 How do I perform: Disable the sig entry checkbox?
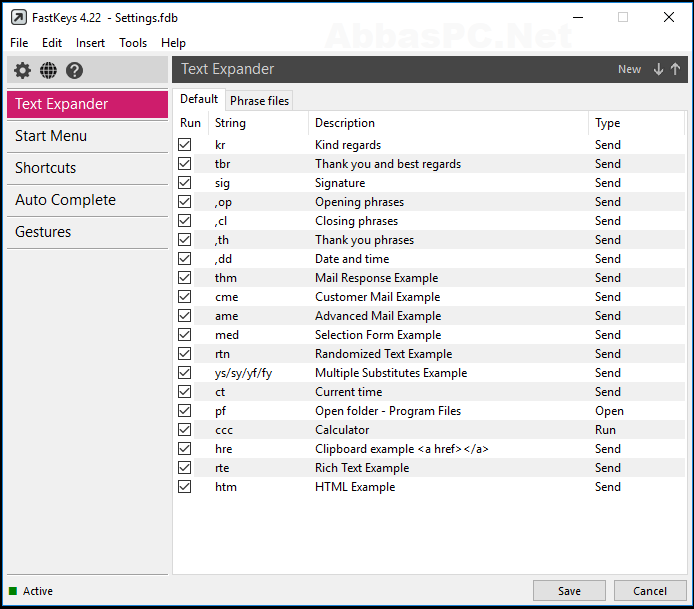(x=185, y=183)
